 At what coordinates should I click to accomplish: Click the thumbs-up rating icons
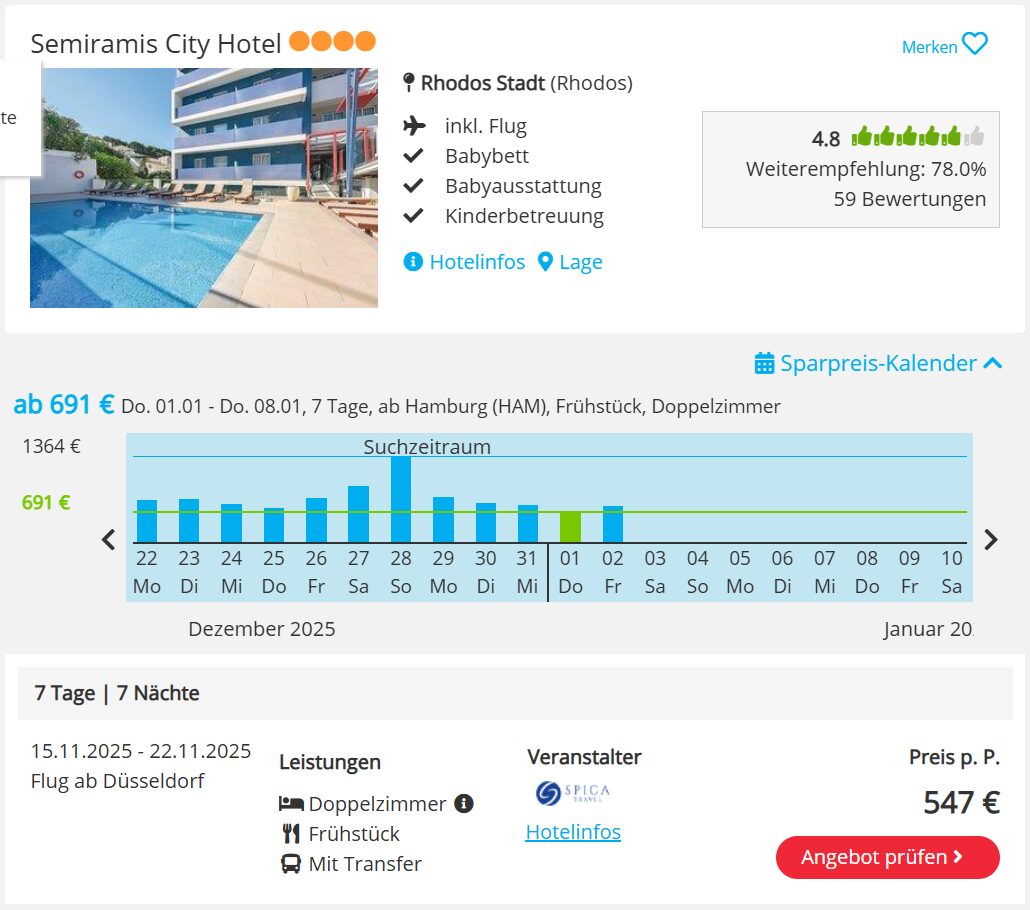(917, 137)
